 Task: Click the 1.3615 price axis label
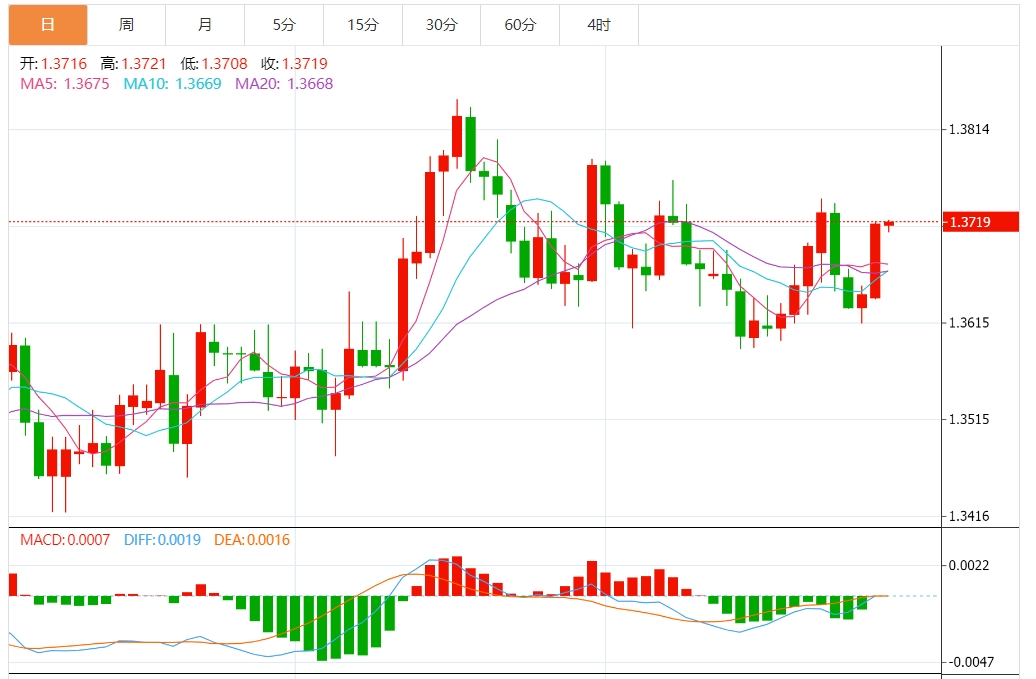pyautogui.click(x=969, y=323)
